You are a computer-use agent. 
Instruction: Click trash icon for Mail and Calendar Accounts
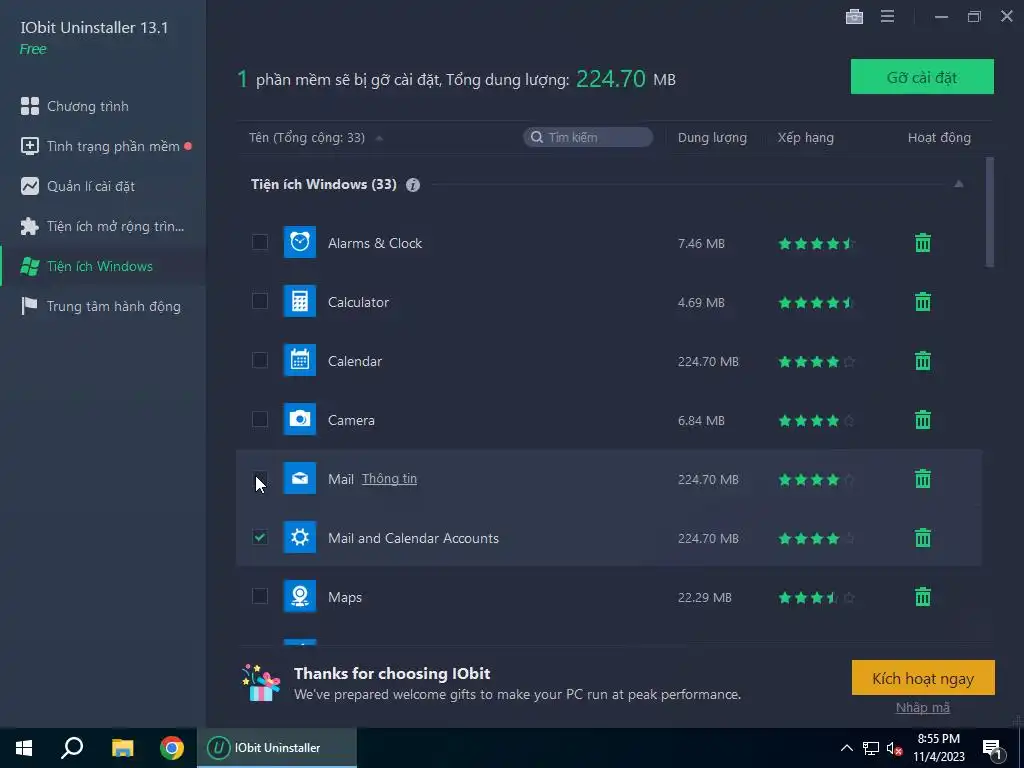click(x=923, y=538)
